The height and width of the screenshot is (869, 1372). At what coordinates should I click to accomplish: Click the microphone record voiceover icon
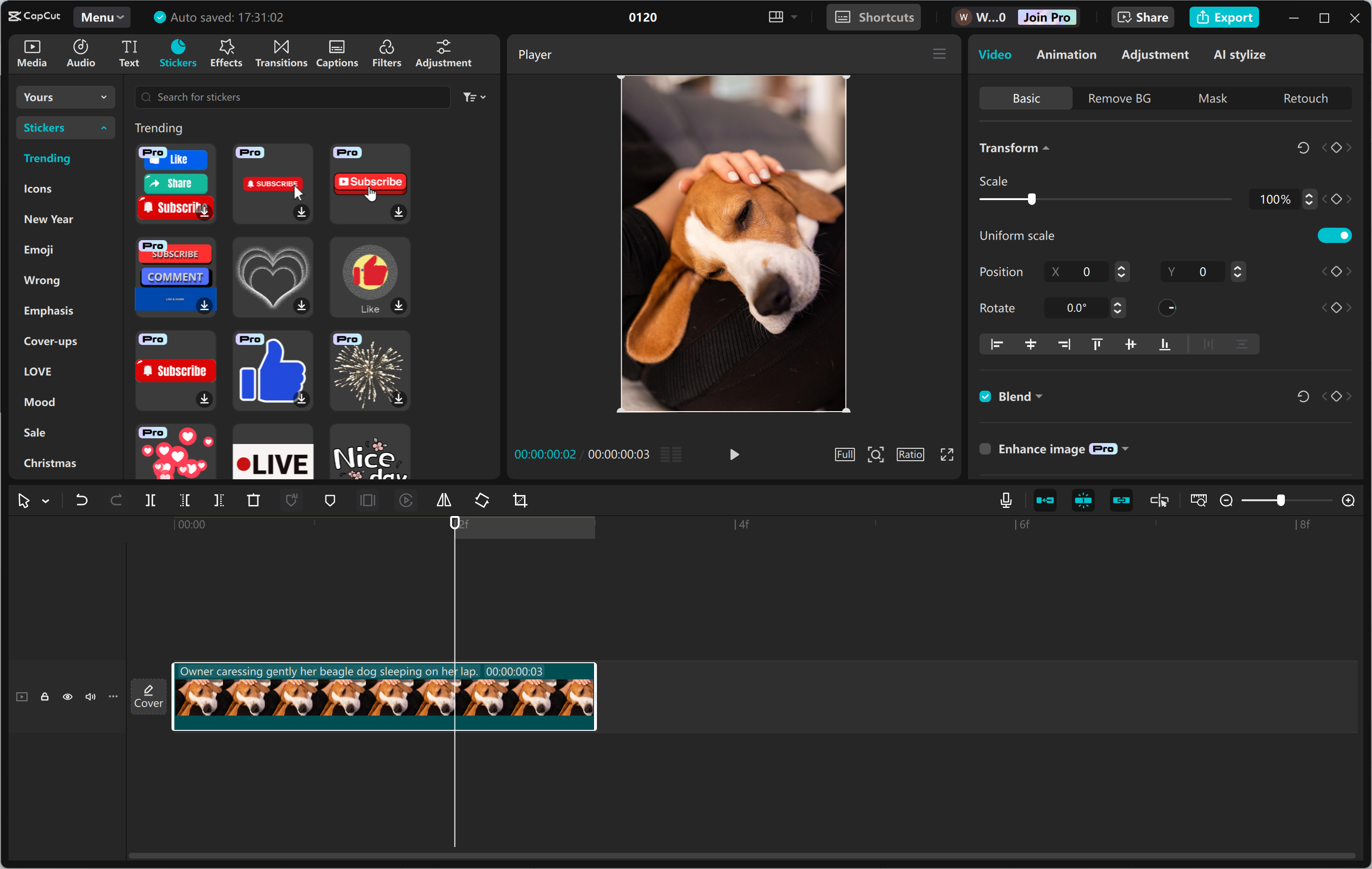1006,500
